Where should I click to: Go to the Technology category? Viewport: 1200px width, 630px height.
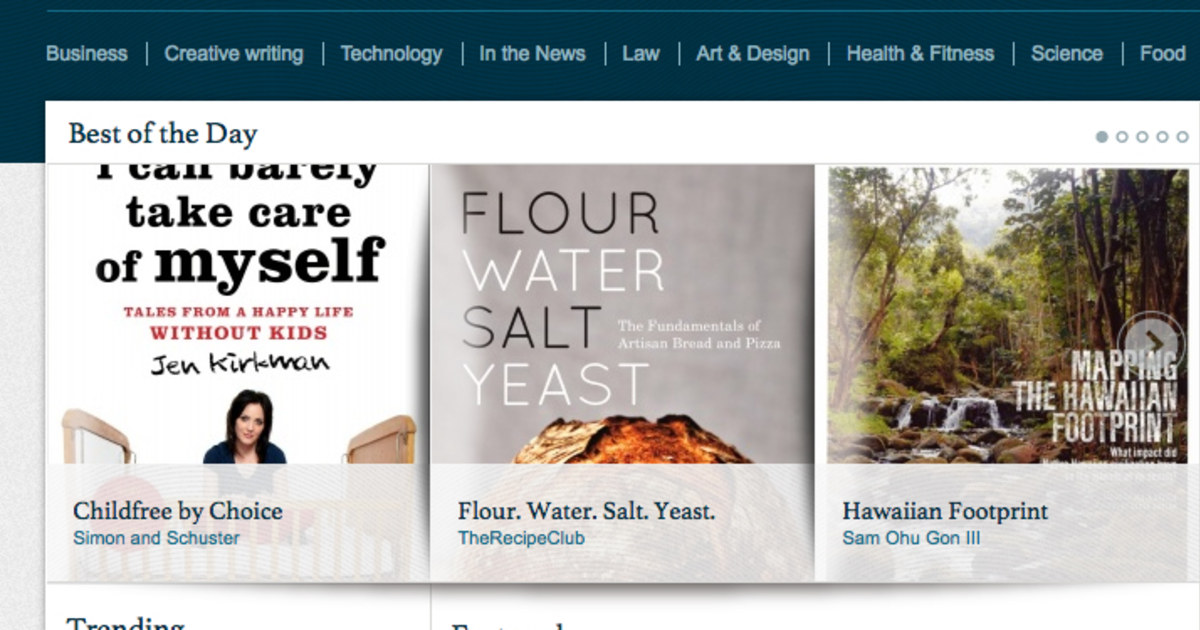click(391, 54)
